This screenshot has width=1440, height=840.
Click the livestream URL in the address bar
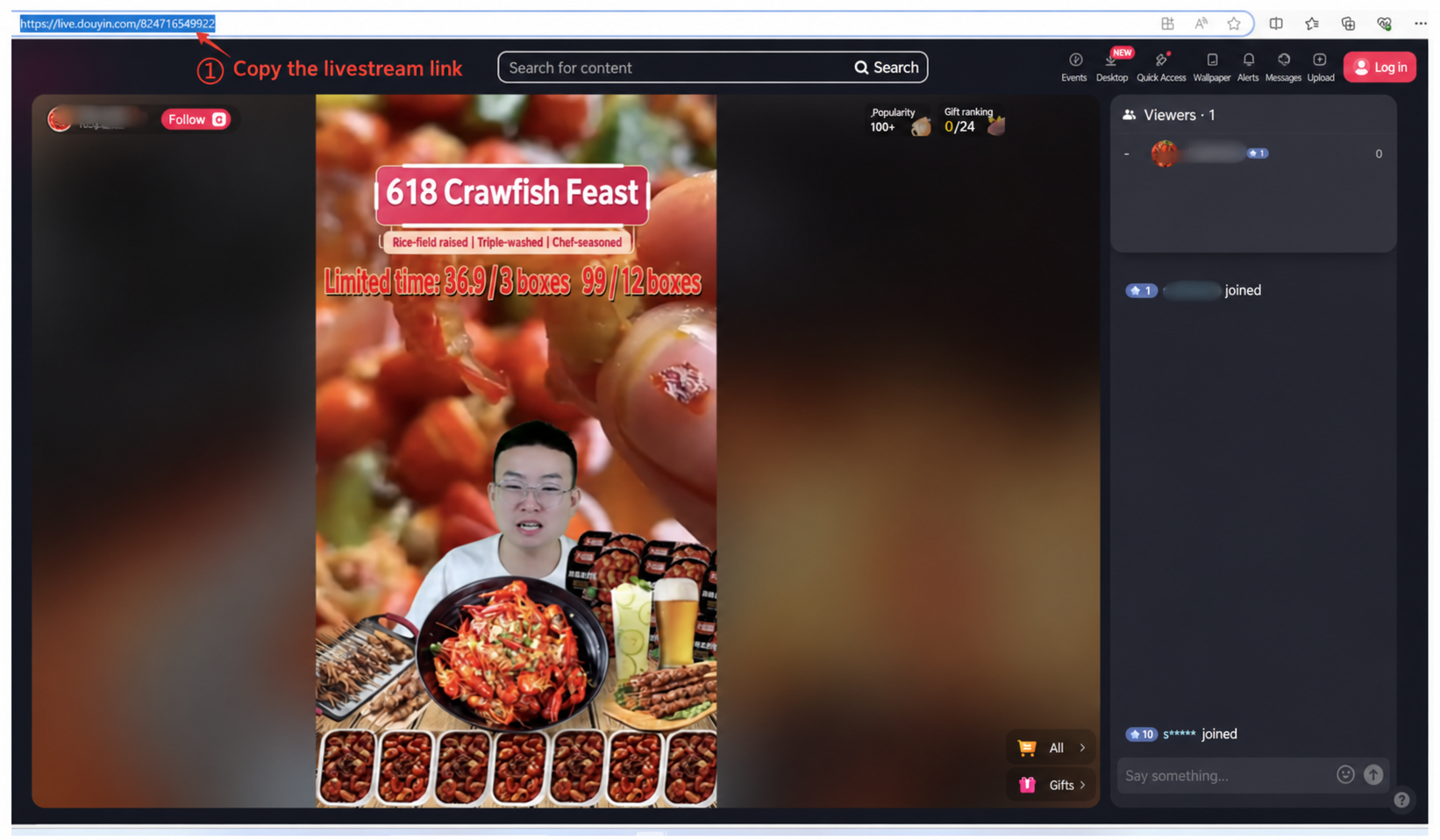point(118,24)
